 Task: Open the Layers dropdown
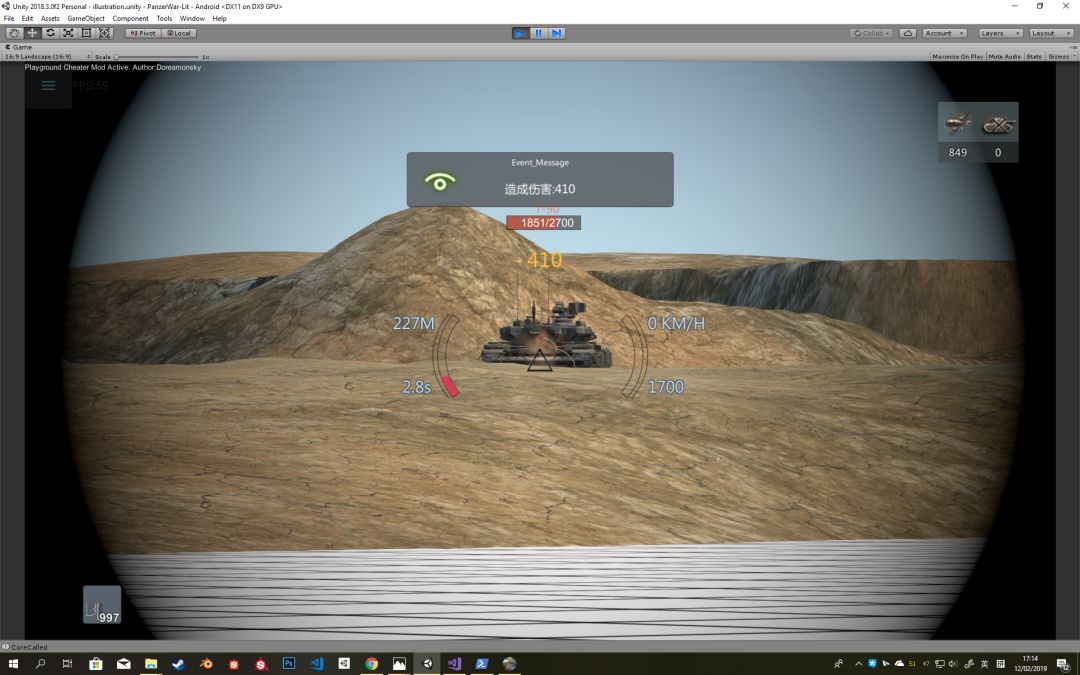[999, 33]
